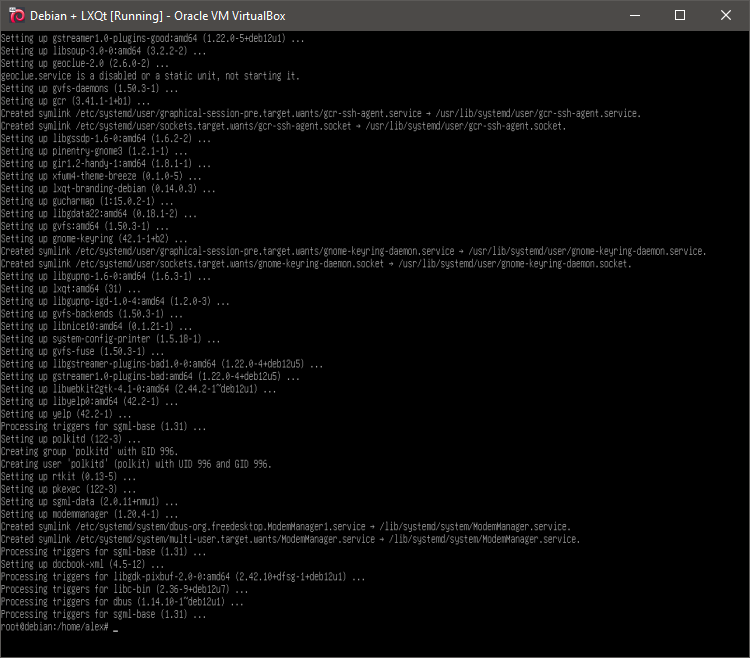
Task: Click the line 'Setting up libgssdp-1.6-0:amd64'
Action: coord(106,138)
